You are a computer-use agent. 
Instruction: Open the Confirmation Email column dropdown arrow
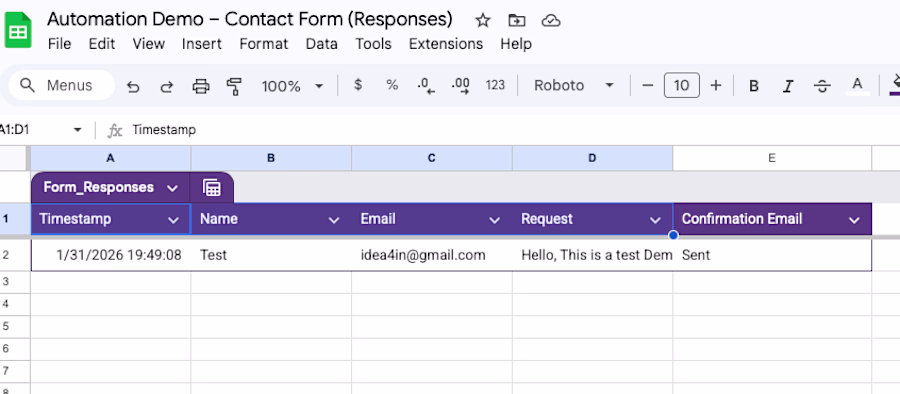[x=854, y=220]
